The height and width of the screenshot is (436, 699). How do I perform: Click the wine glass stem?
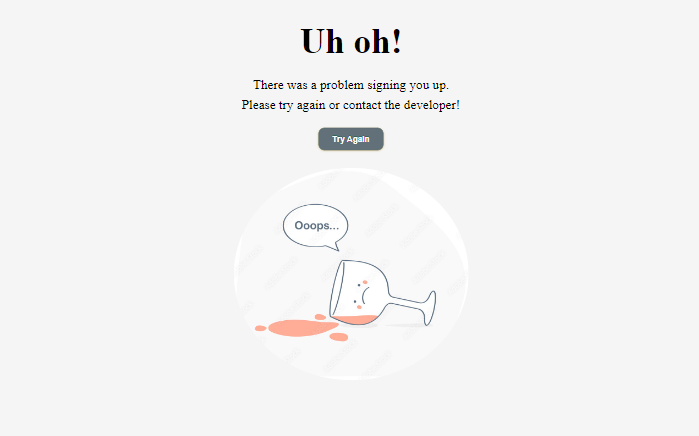406,304
